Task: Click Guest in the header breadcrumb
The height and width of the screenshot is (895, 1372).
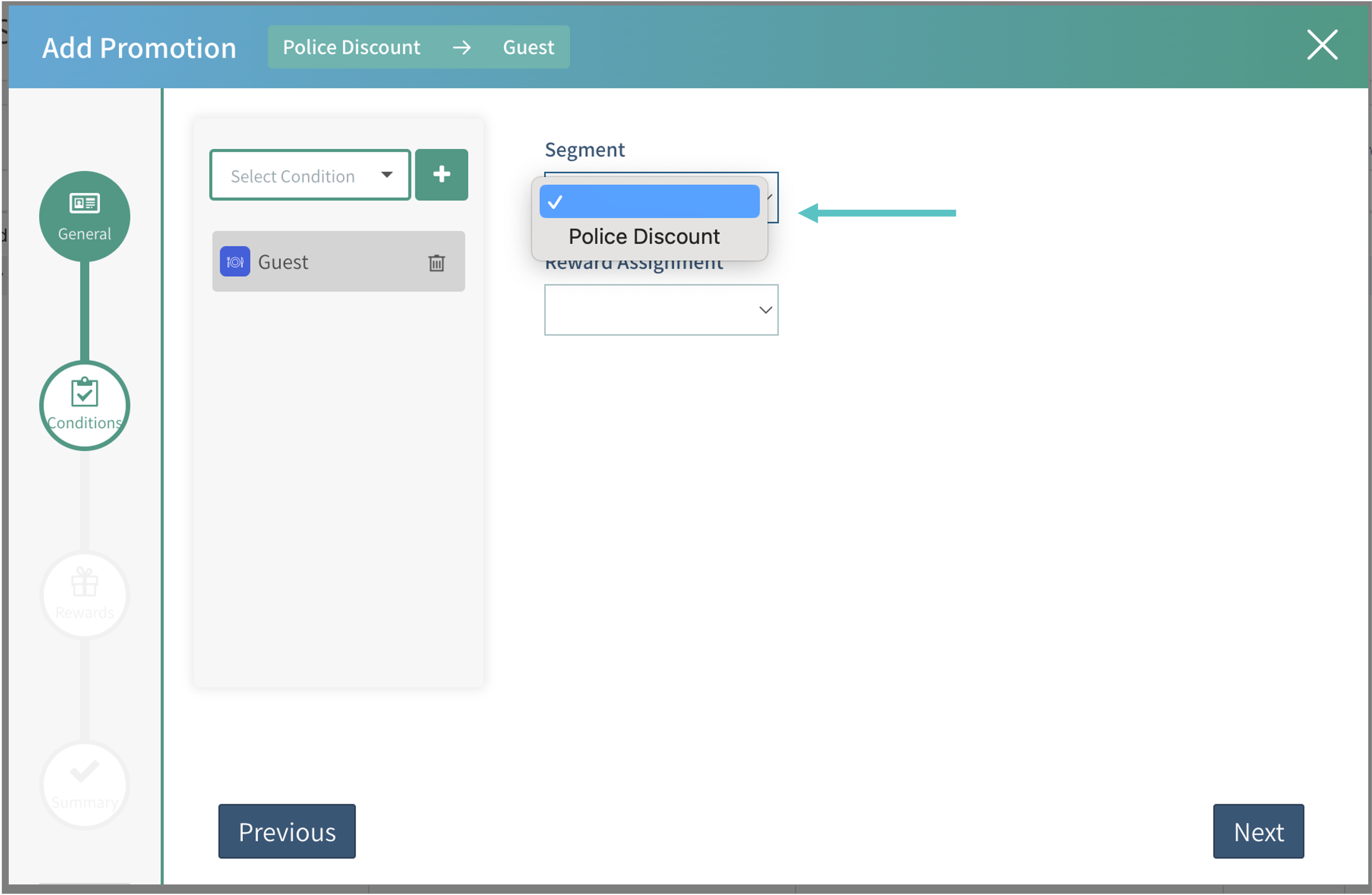Action: click(x=528, y=47)
